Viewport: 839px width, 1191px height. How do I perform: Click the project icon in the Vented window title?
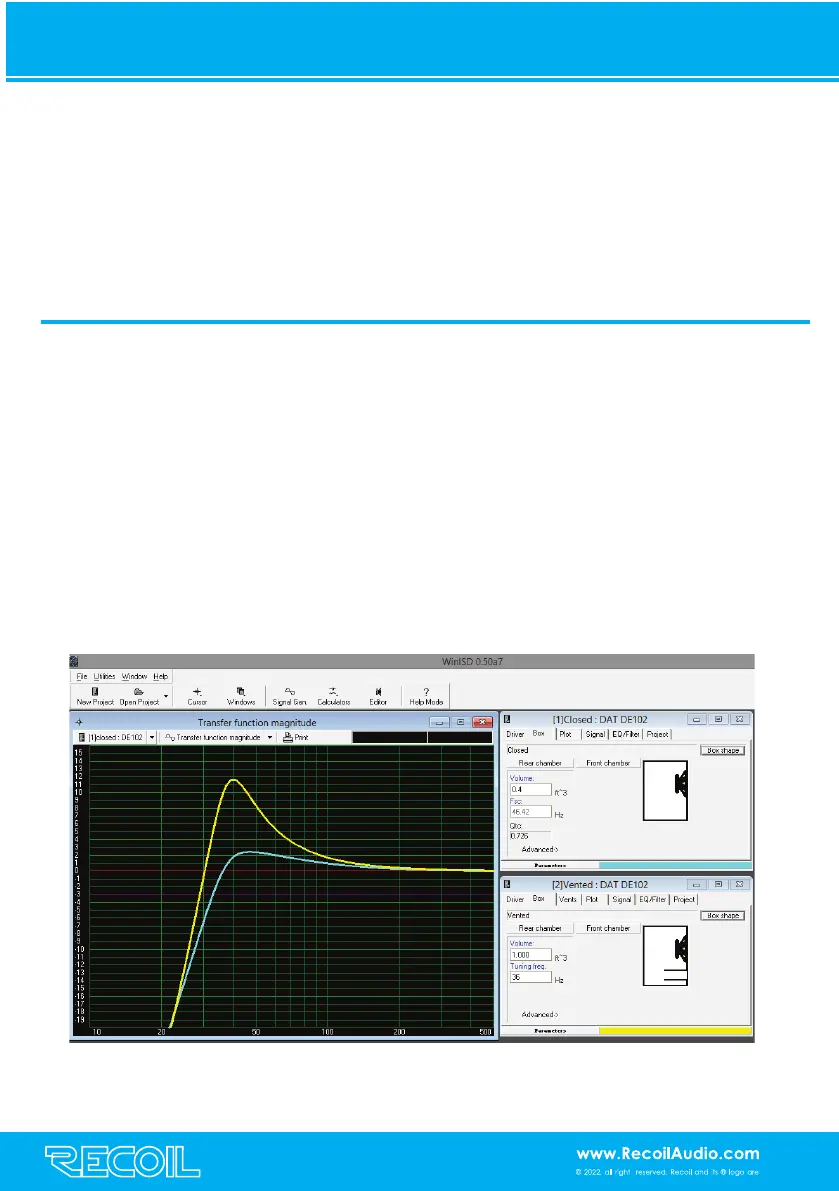507,885
